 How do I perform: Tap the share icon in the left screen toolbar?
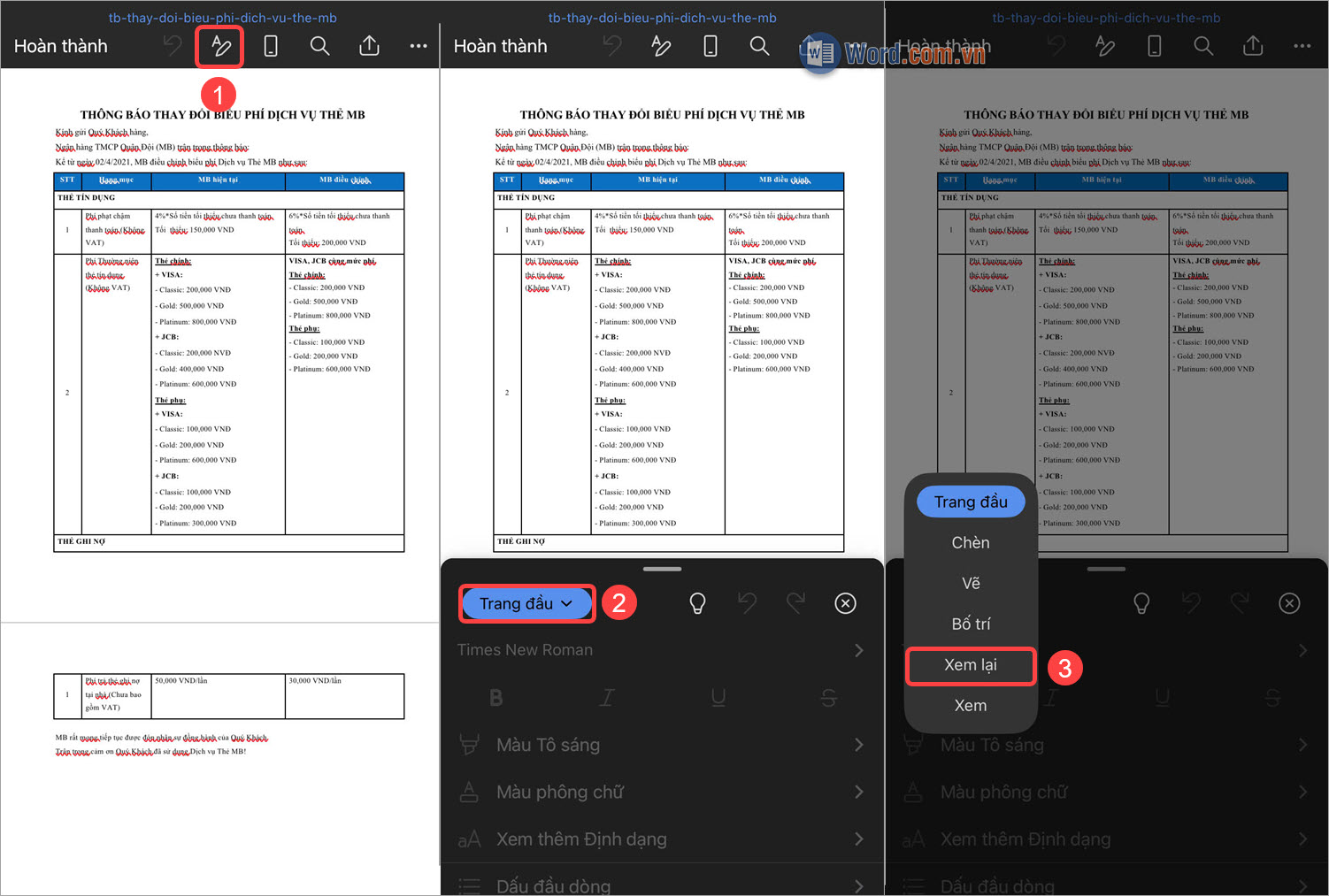[x=369, y=46]
